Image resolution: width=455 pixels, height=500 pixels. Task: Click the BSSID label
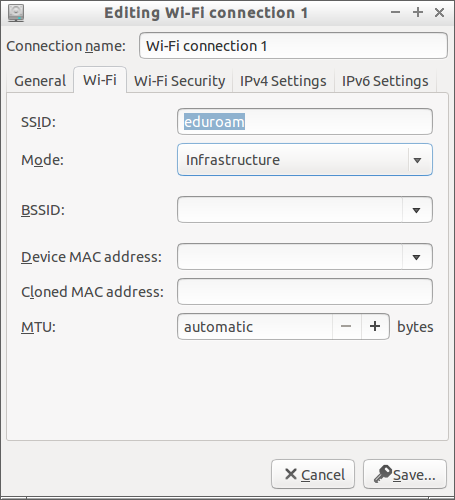pyautogui.click(x=43, y=210)
